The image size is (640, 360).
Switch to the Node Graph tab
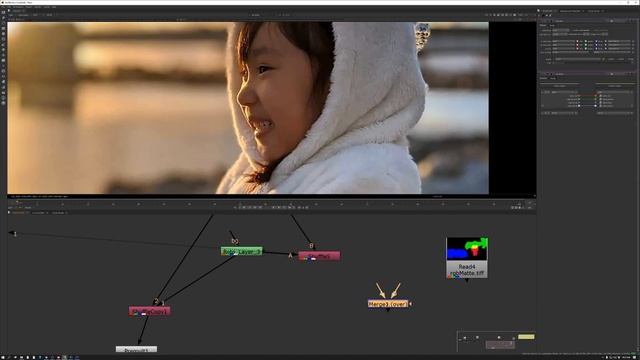click(x=18, y=213)
